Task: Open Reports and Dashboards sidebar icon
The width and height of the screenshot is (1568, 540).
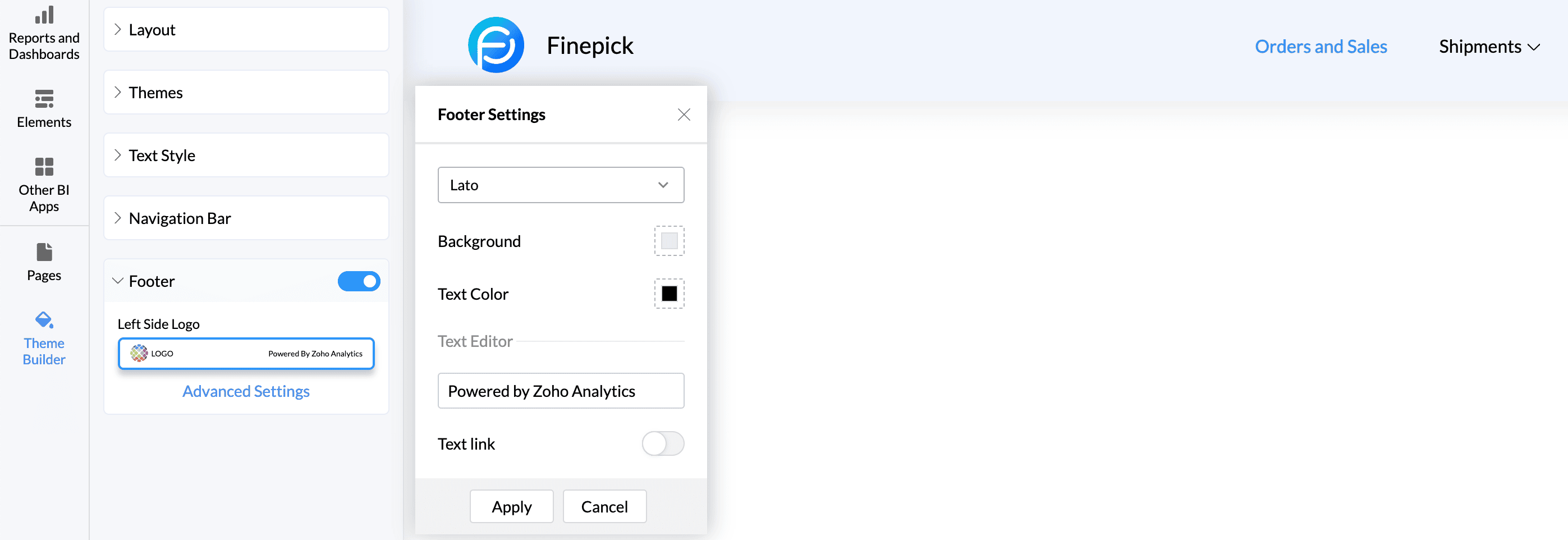Action: click(x=44, y=15)
